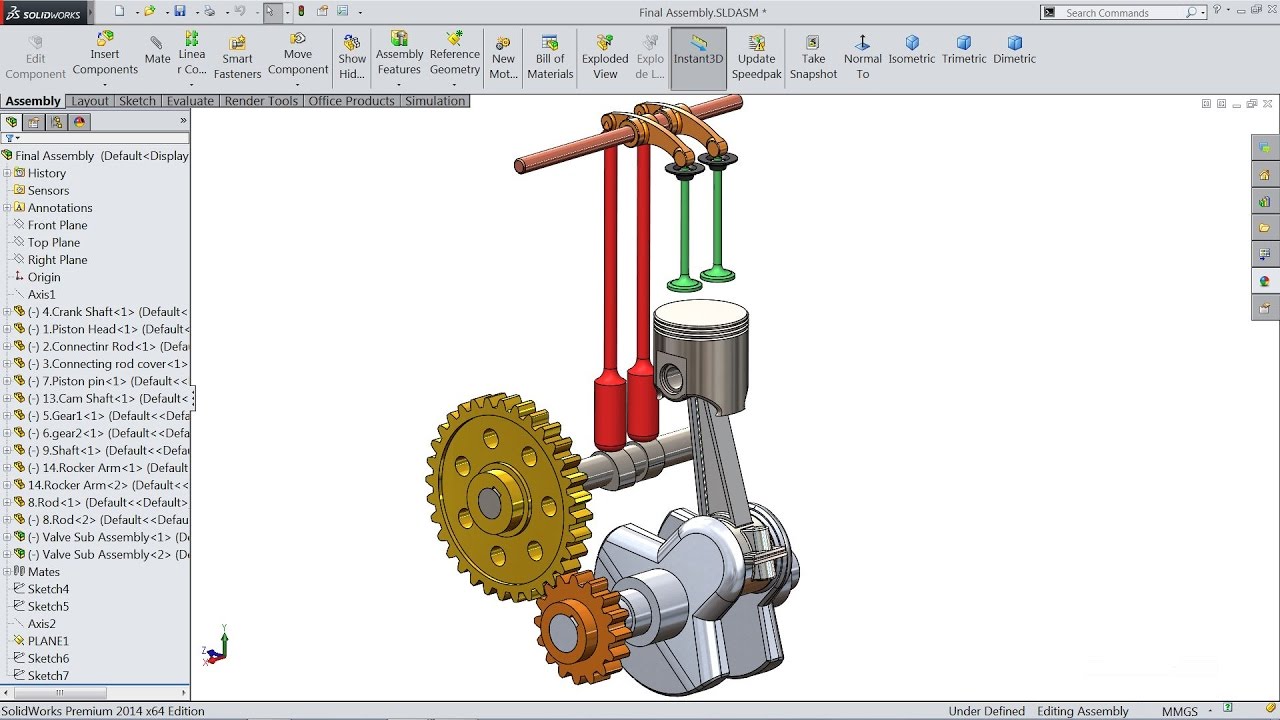Open Select tool dropdown arrow
The width and height of the screenshot is (1280, 720).
point(287,12)
